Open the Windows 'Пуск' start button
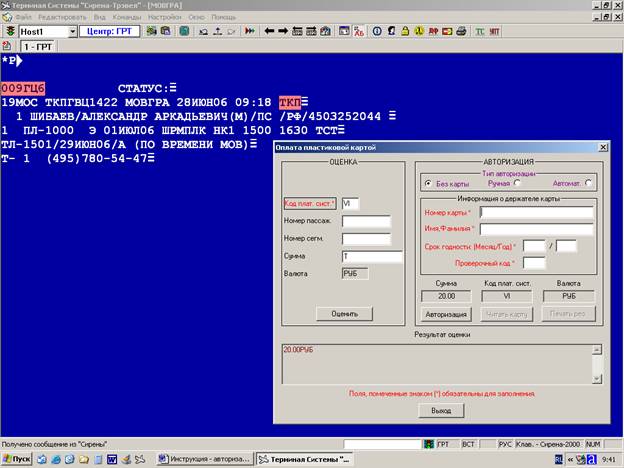The image size is (624, 468). coord(17,459)
